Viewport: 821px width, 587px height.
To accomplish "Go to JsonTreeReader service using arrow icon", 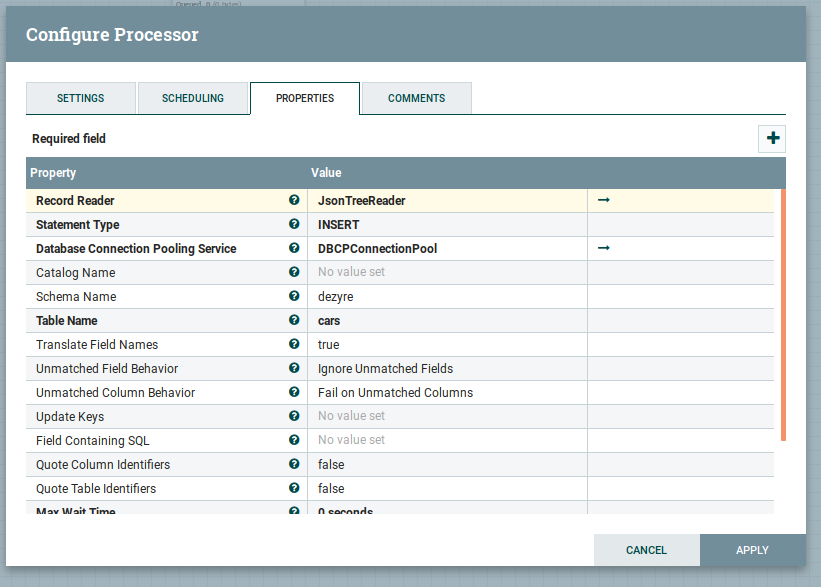I will click(604, 201).
